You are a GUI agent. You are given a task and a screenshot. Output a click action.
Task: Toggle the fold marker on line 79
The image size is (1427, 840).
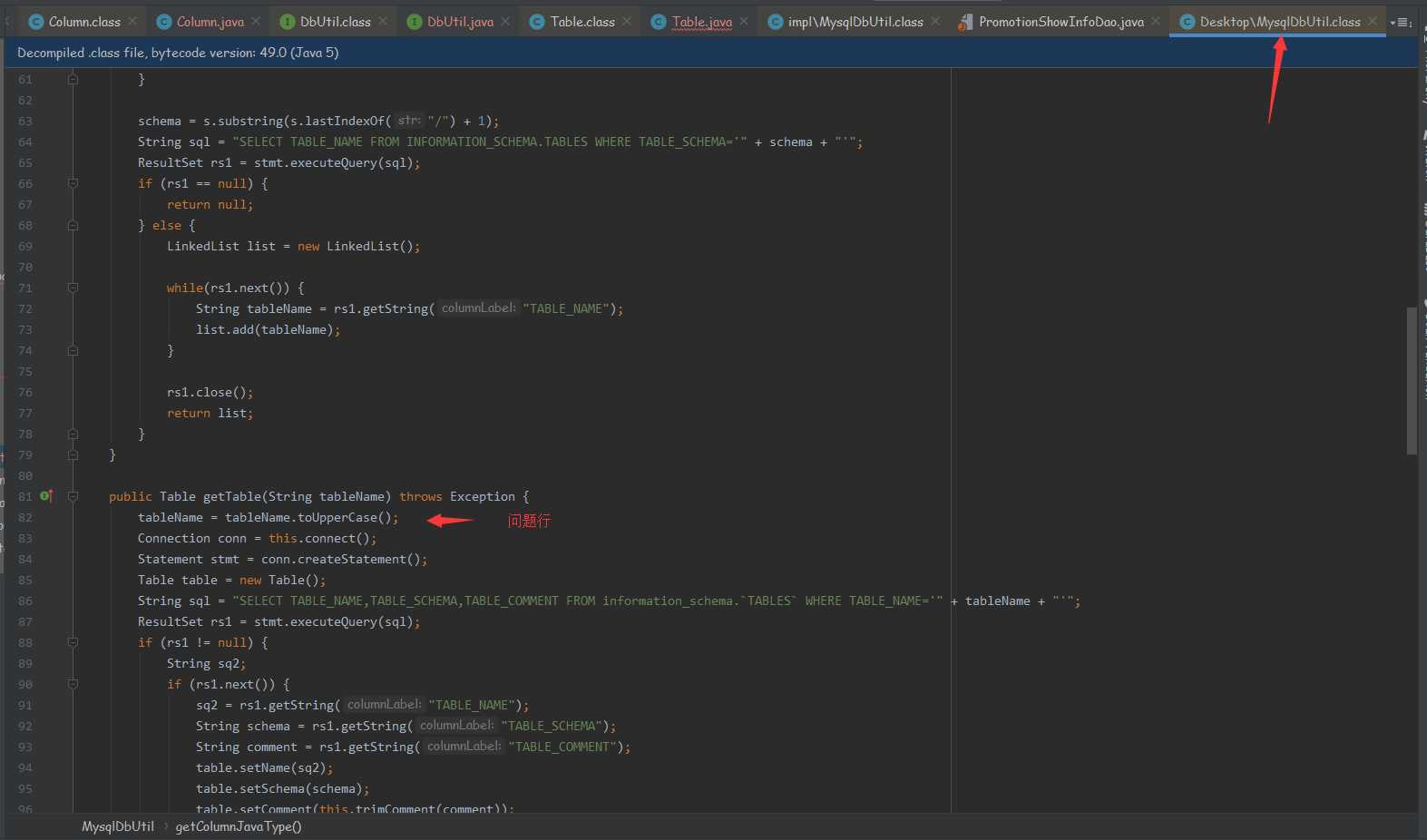pos(73,454)
